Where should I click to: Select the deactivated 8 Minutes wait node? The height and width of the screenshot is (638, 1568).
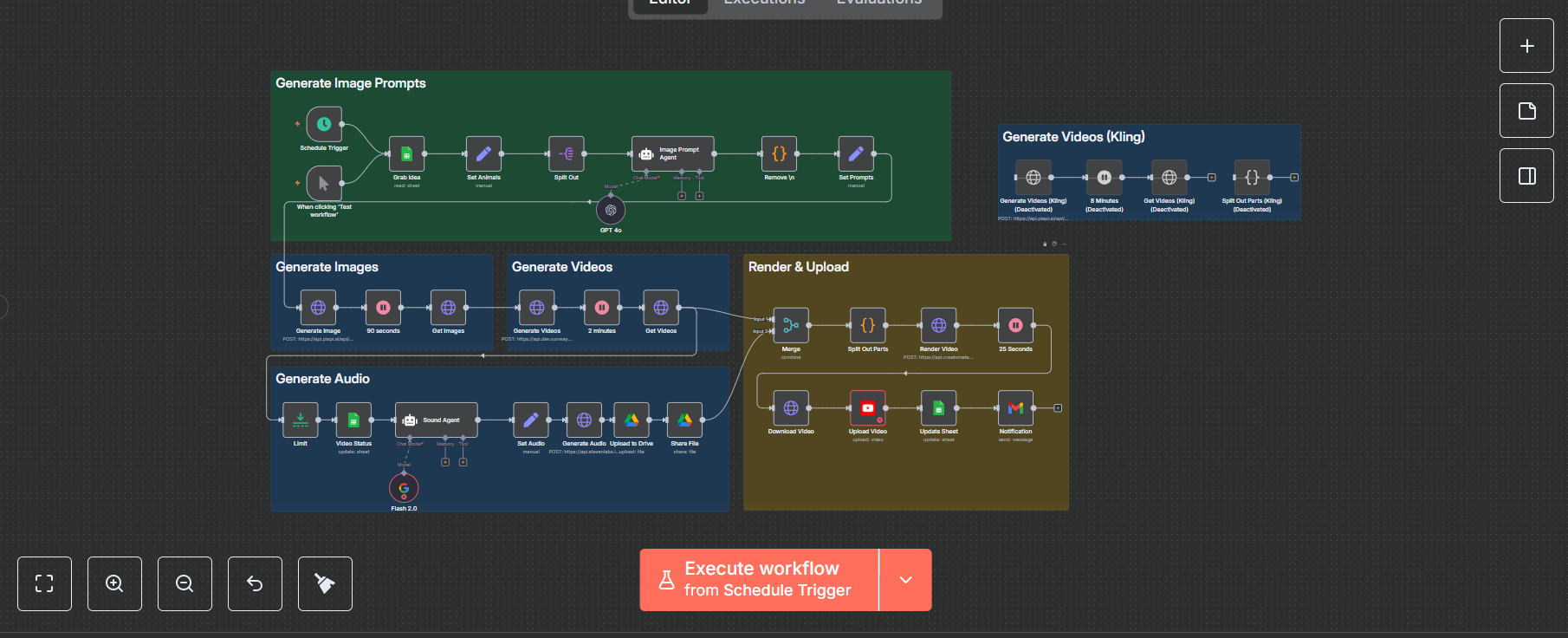(1104, 177)
